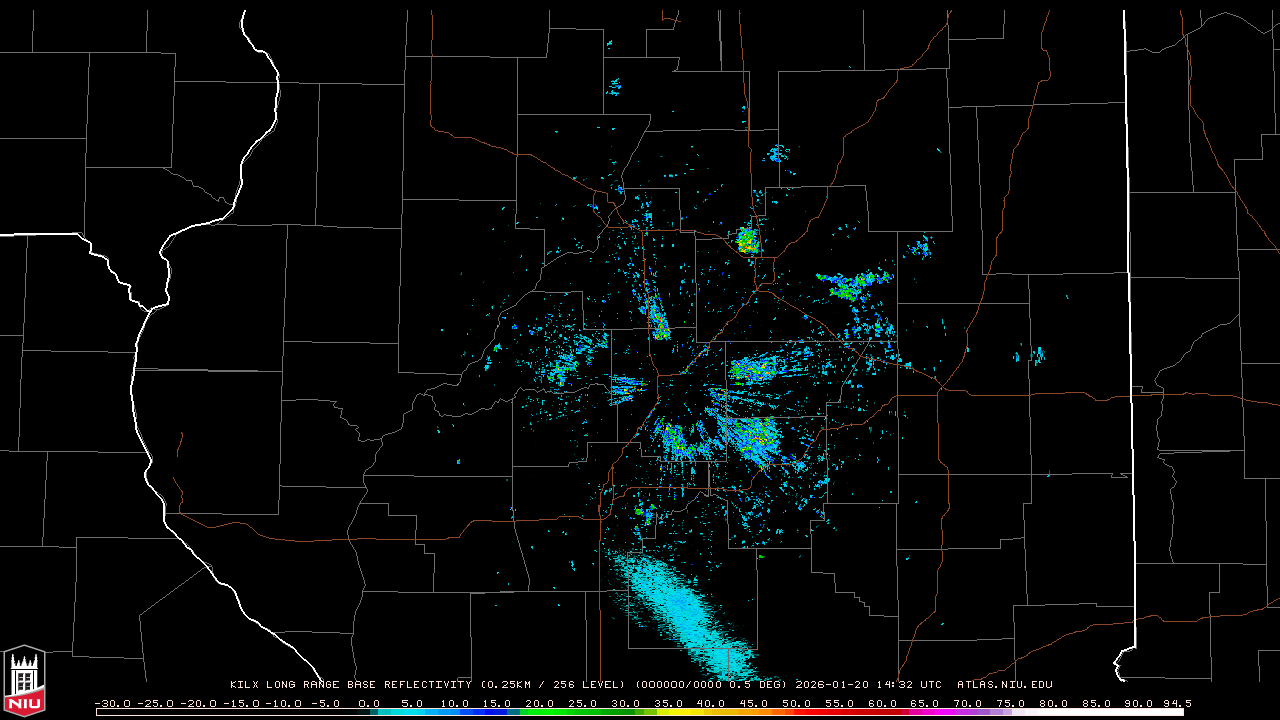This screenshot has height=720, width=1280.
Task: Click the KILX Long Range Base Reflectivity title
Action: tap(350, 685)
